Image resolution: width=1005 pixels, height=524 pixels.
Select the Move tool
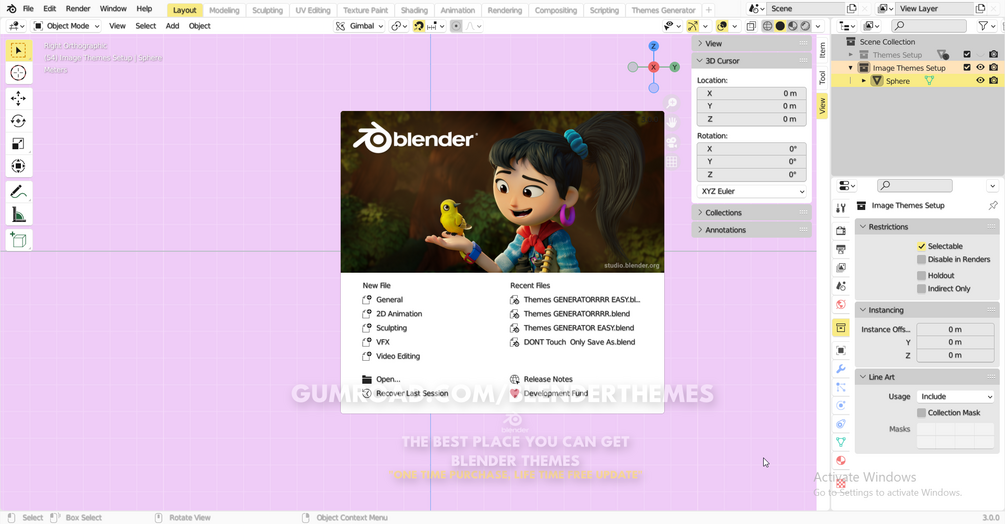tap(19, 98)
